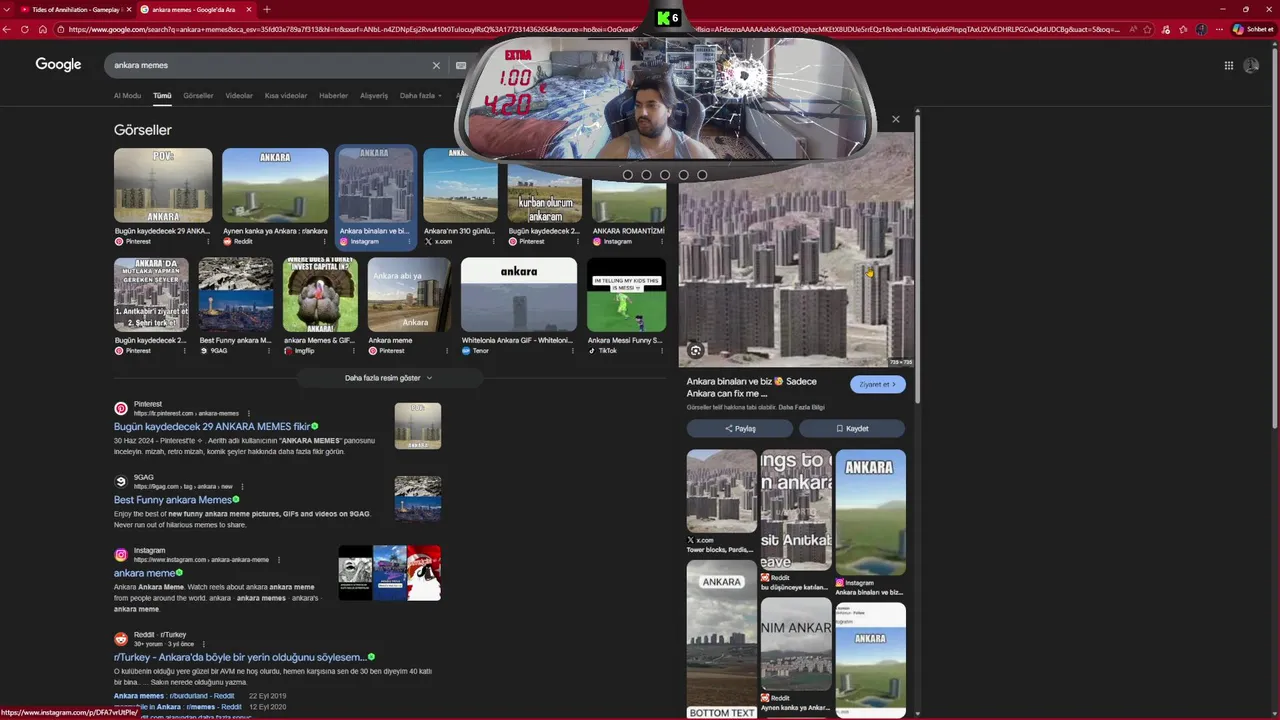Viewport: 1280px width, 720px height.
Task: Open more options for the 9GAG search result
Action: pyautogui.click(x=241, y=486)
